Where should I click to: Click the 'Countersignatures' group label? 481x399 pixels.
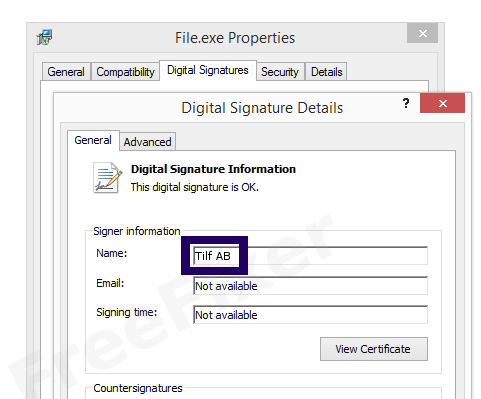(x=138, y=388)
